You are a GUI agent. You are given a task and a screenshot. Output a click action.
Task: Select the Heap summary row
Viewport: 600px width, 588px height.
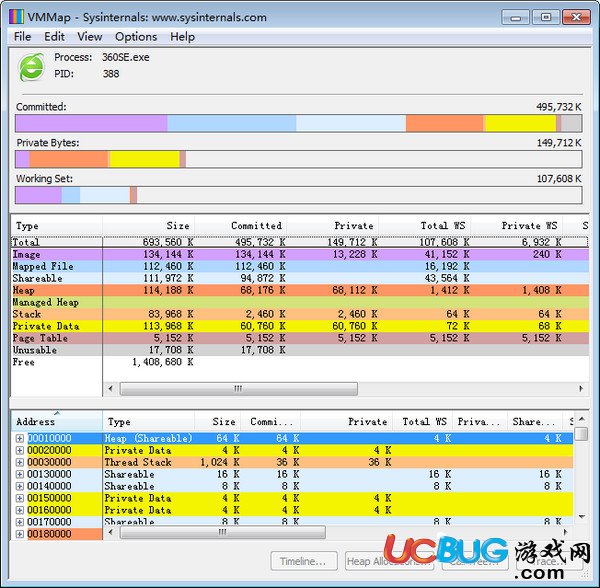300,290
